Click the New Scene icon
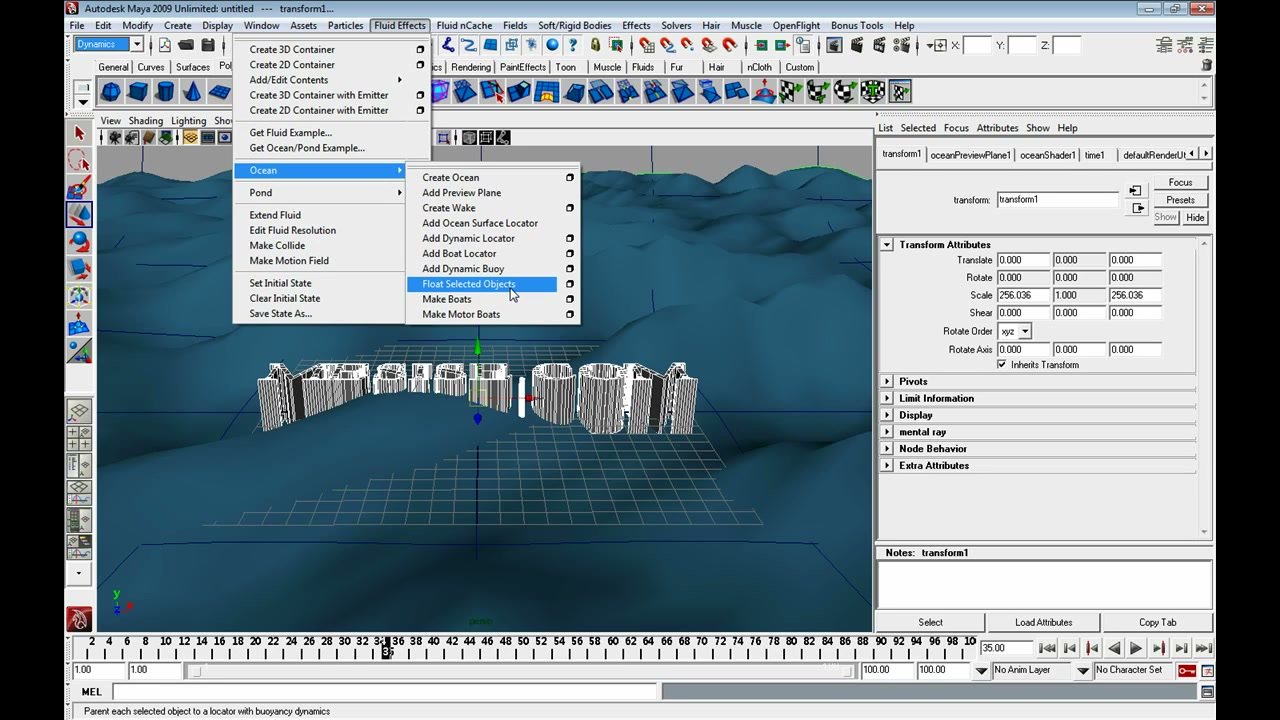This screenshot has height=720, width=1280. [165, 45]
